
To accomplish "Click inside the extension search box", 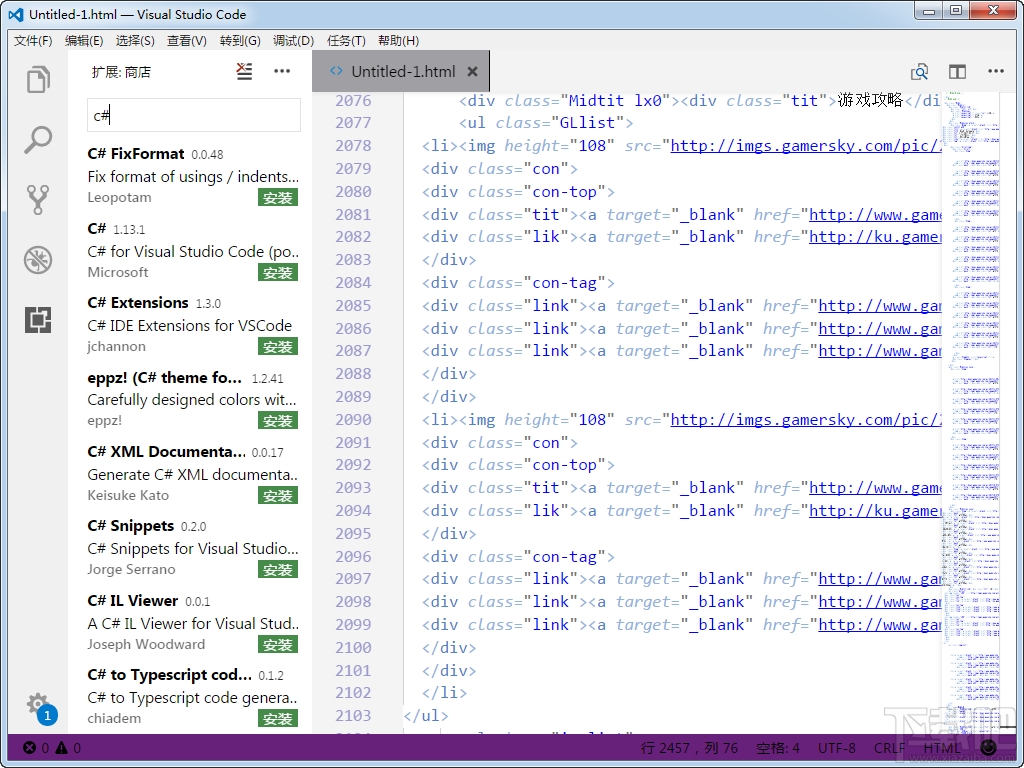I will tap(193, 115).
